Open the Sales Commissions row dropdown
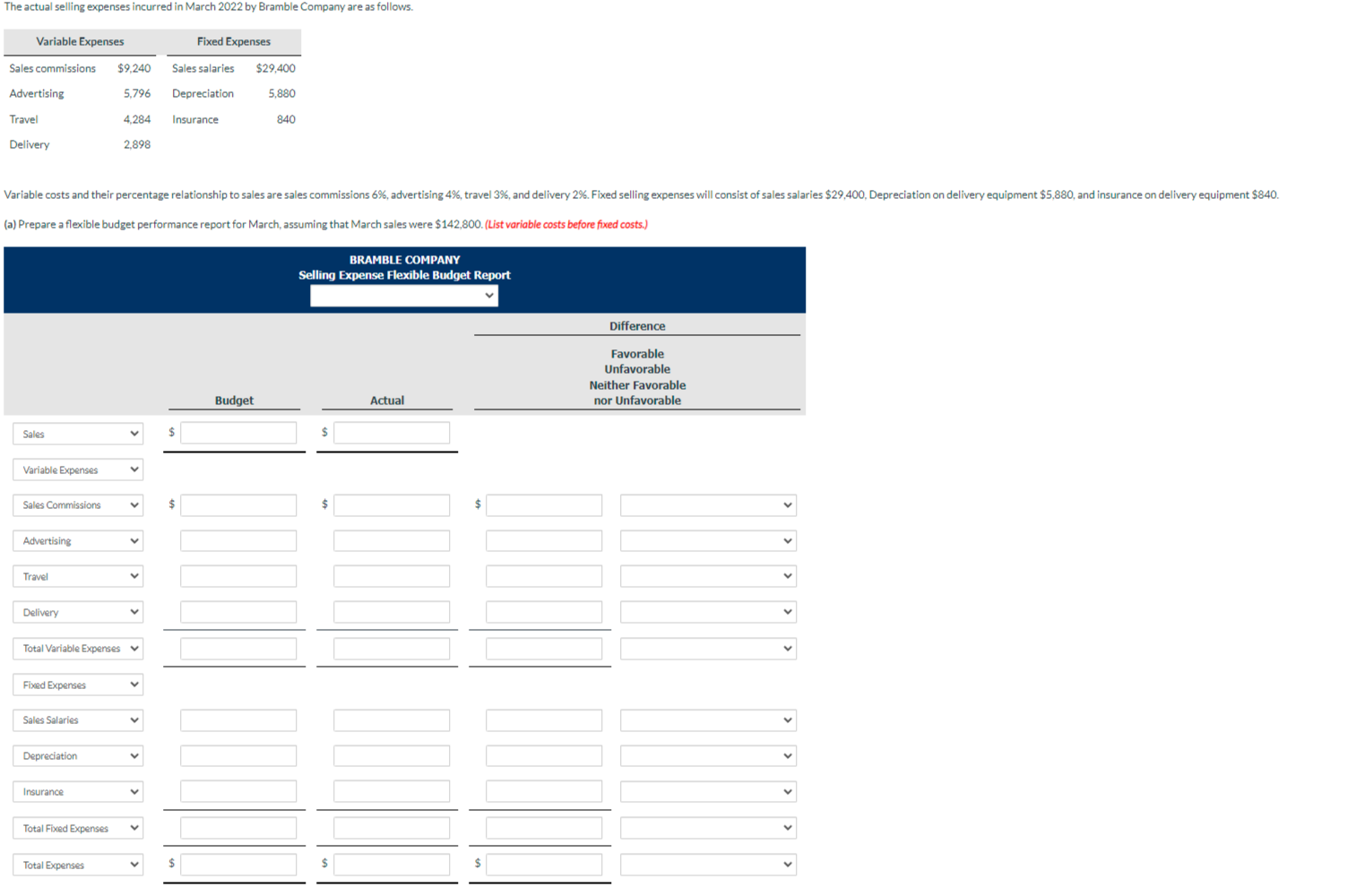The height and width of the screenshot is (896, 1347). [x=77, y=504]
